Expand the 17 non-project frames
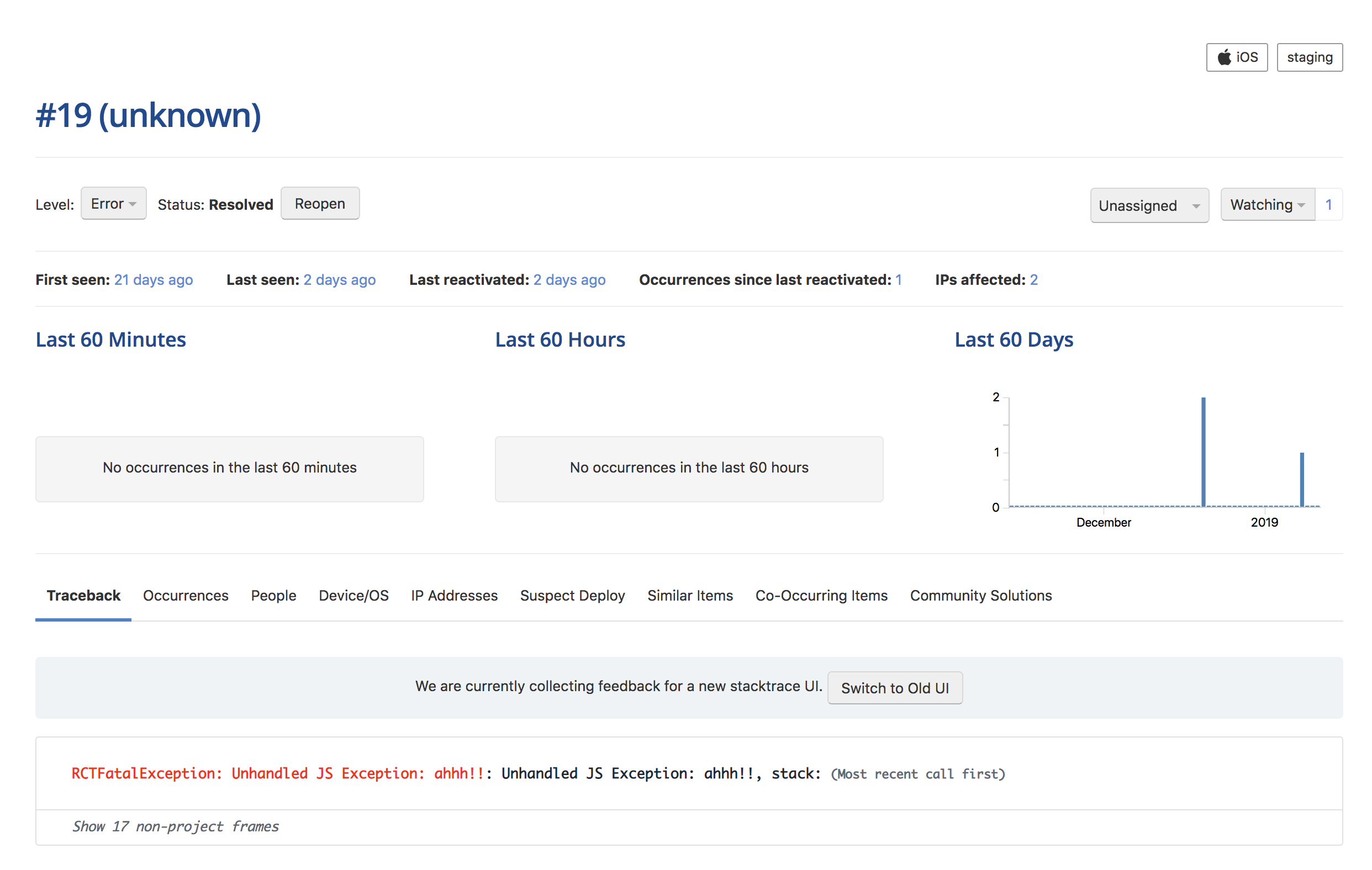This screenshot has height=870, width=1372. tap(176, 826)
